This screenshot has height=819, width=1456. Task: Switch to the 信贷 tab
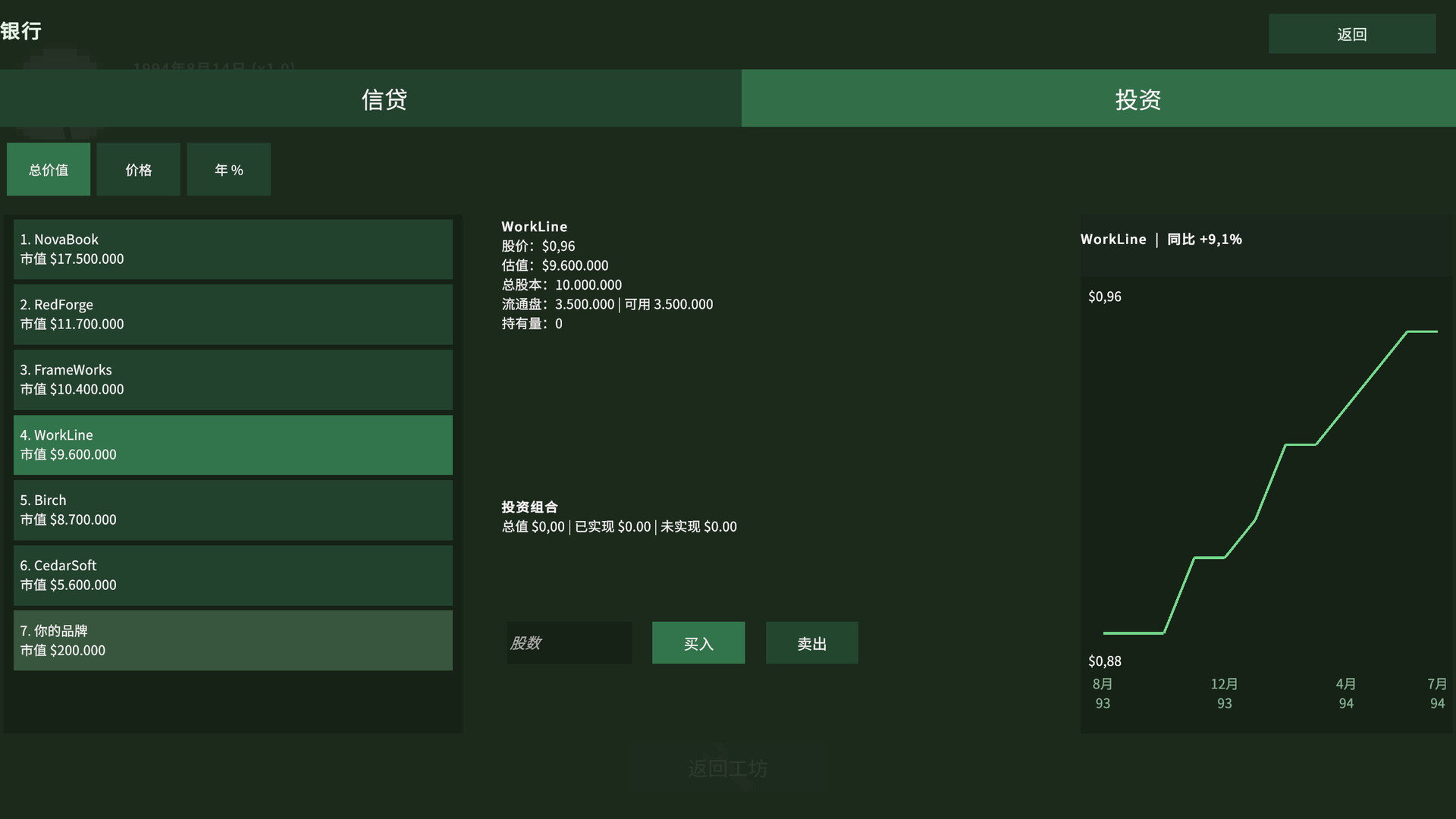point(370,99)
